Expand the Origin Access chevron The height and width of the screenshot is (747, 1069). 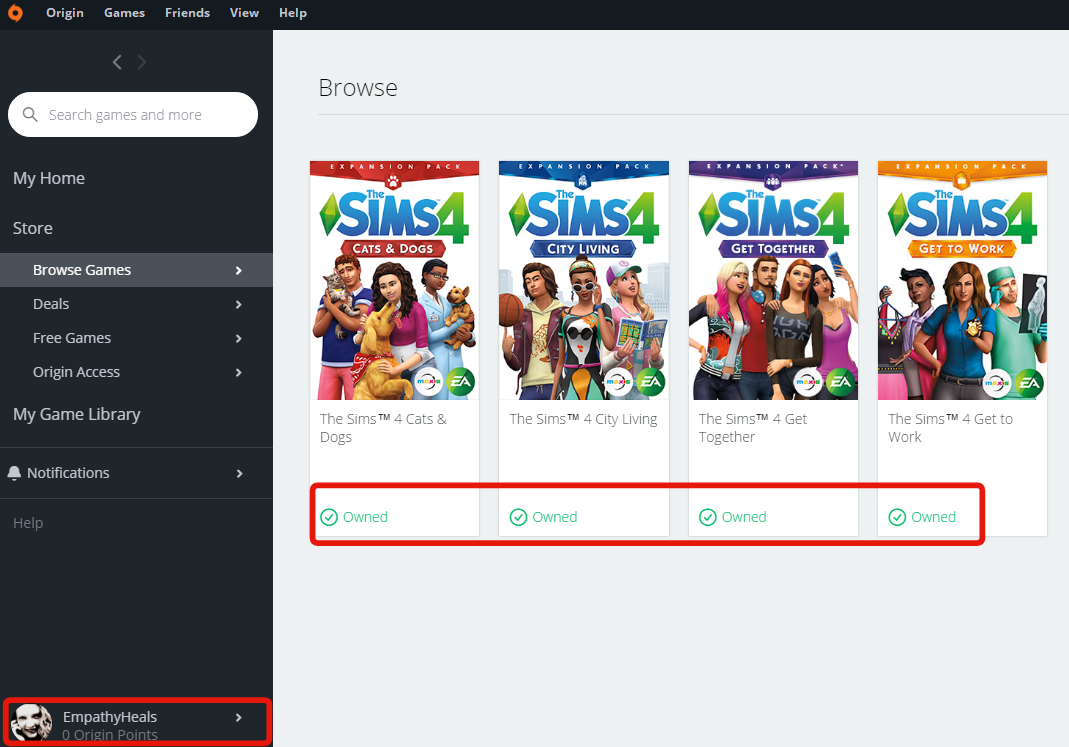(239, 373)
